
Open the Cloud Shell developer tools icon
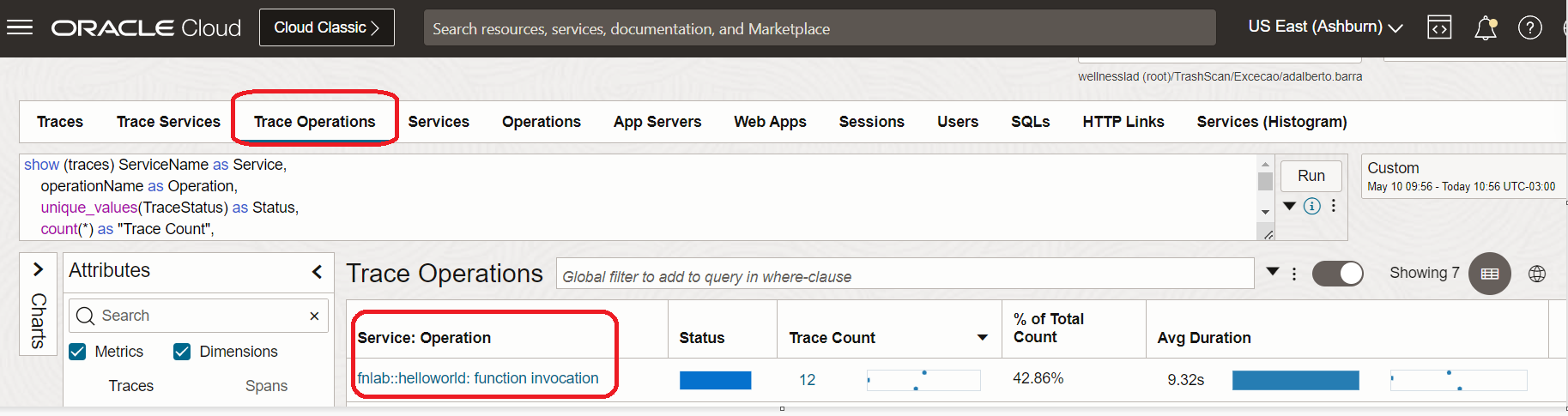tap(1439, 27)
